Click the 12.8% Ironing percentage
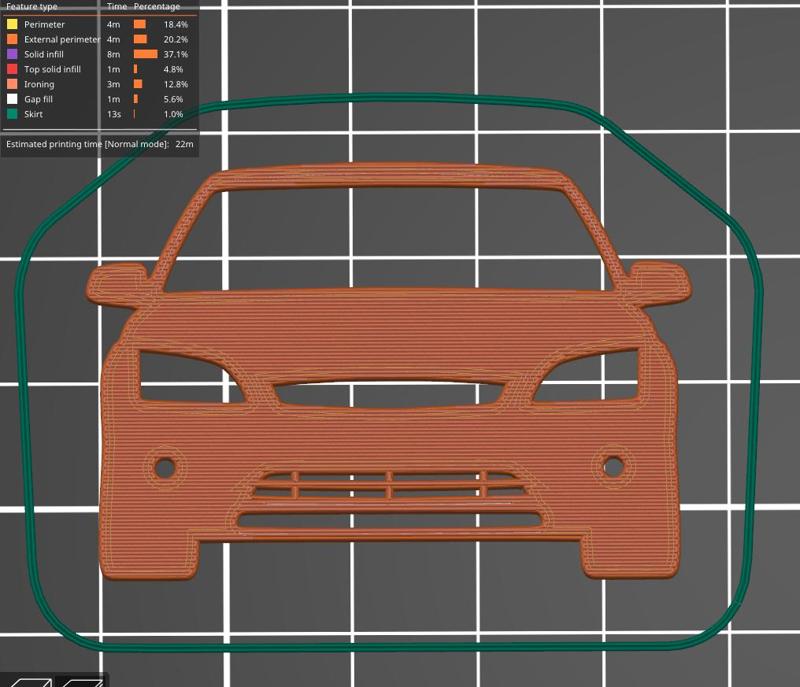The height and width of the screenshot is (687, 800). point(176,84)
